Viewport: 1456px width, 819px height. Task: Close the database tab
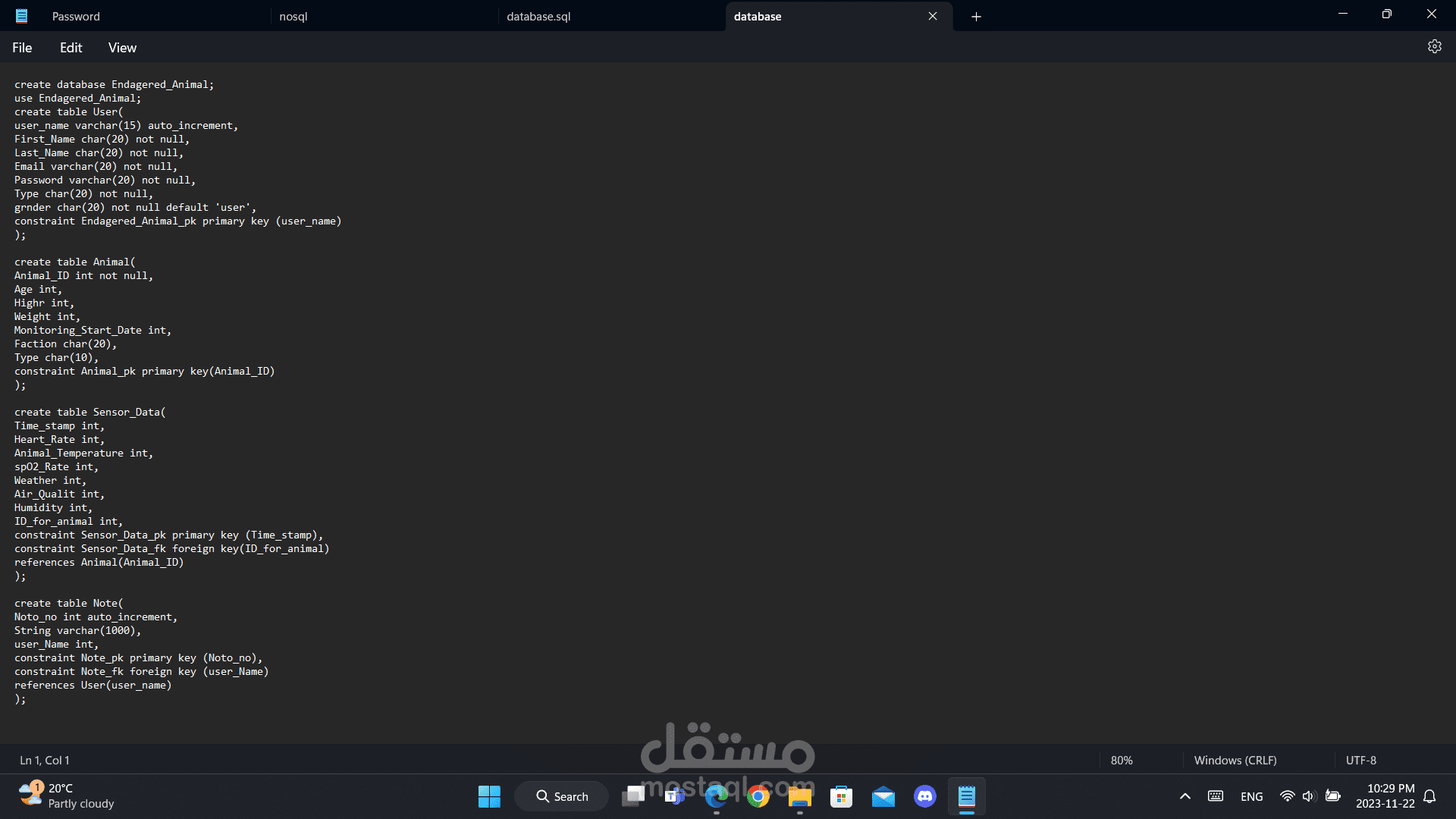pyautogui.click(x=933, y=17)
